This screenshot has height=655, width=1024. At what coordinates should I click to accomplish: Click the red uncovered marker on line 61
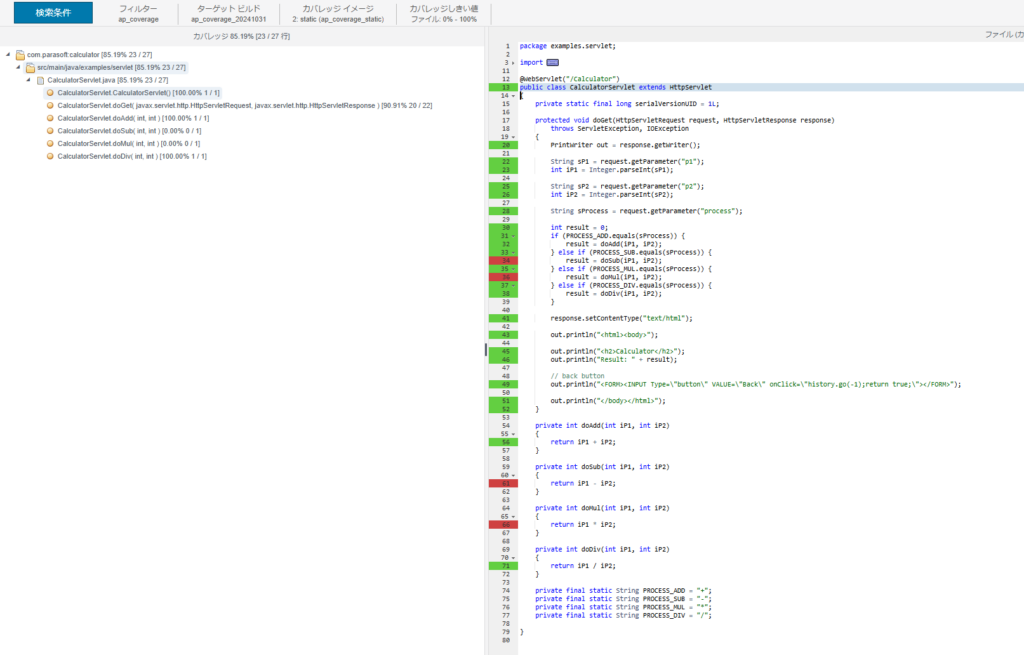click(x=502, y=483)
